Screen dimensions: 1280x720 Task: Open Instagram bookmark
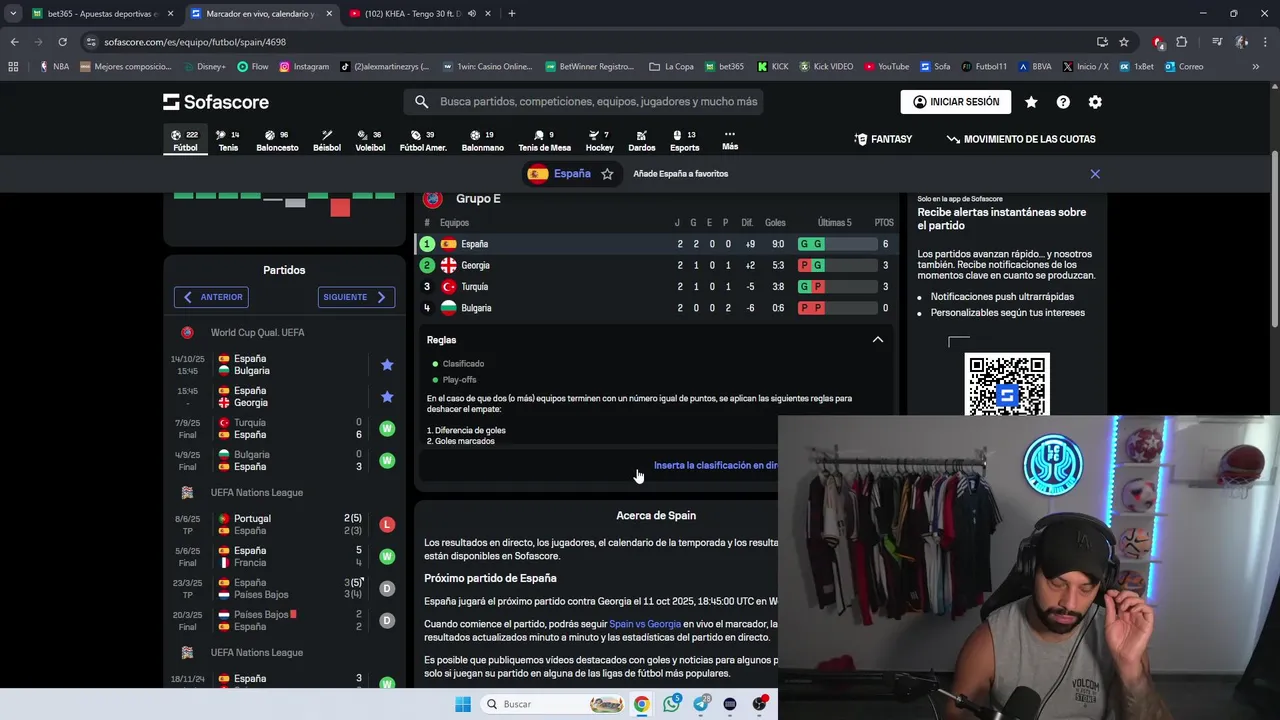pyautogui.click(x=304, y=67)
